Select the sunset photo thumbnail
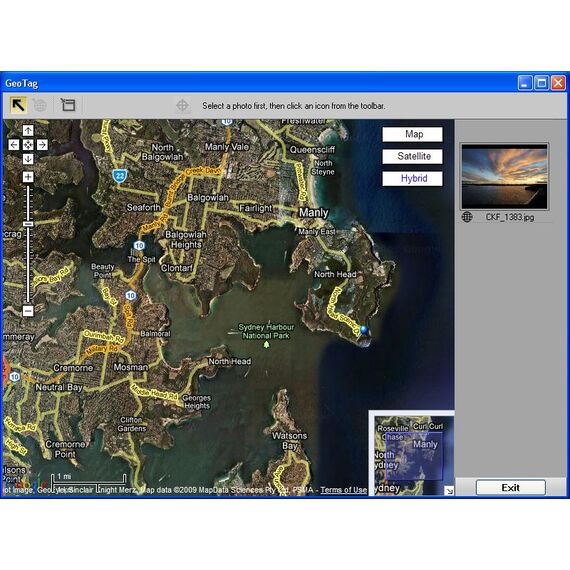The height and width of the screenshot is (570, 570). 504,176
